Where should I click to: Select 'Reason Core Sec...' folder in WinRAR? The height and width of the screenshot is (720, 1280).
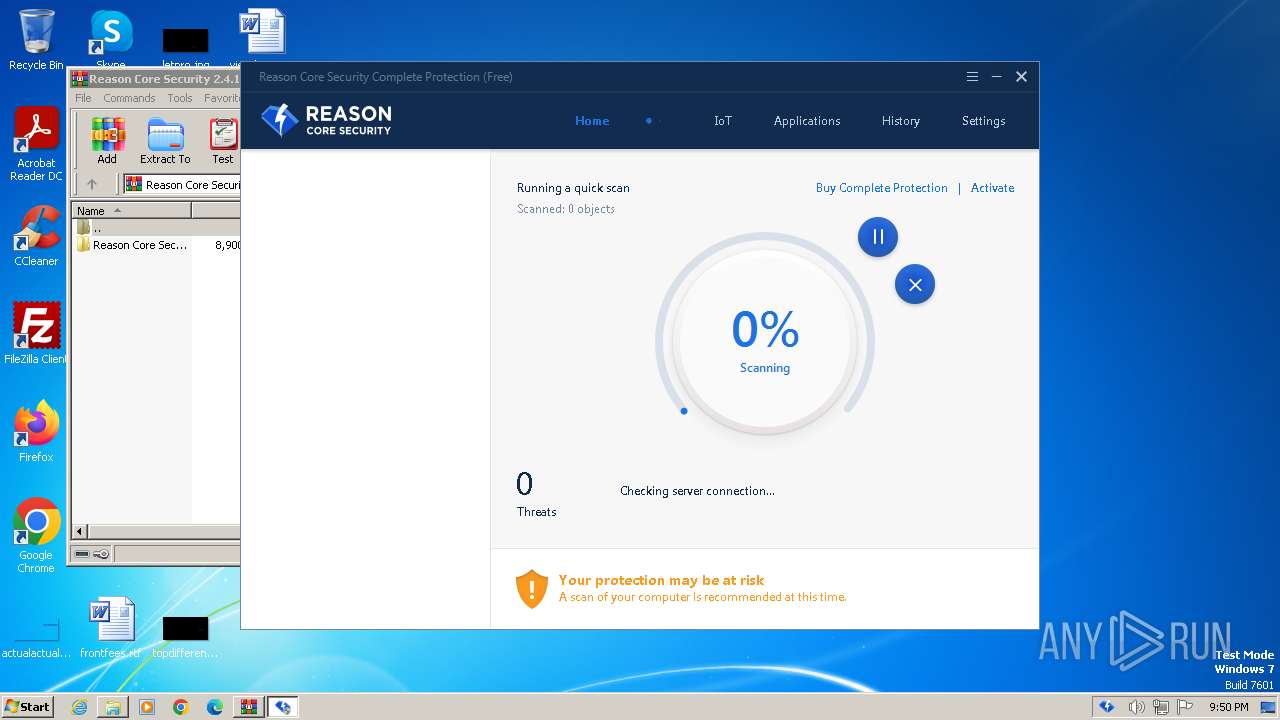(139, 245)
